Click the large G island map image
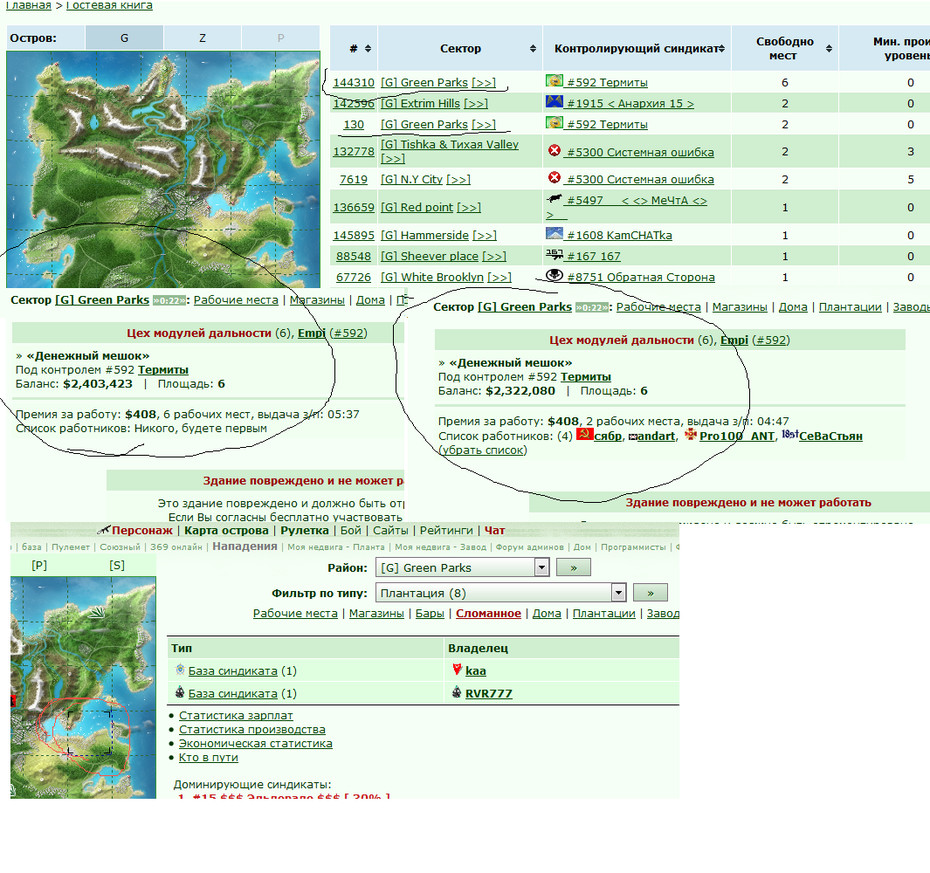Screen dimensions: 930x873 click(x=163, y=170)
